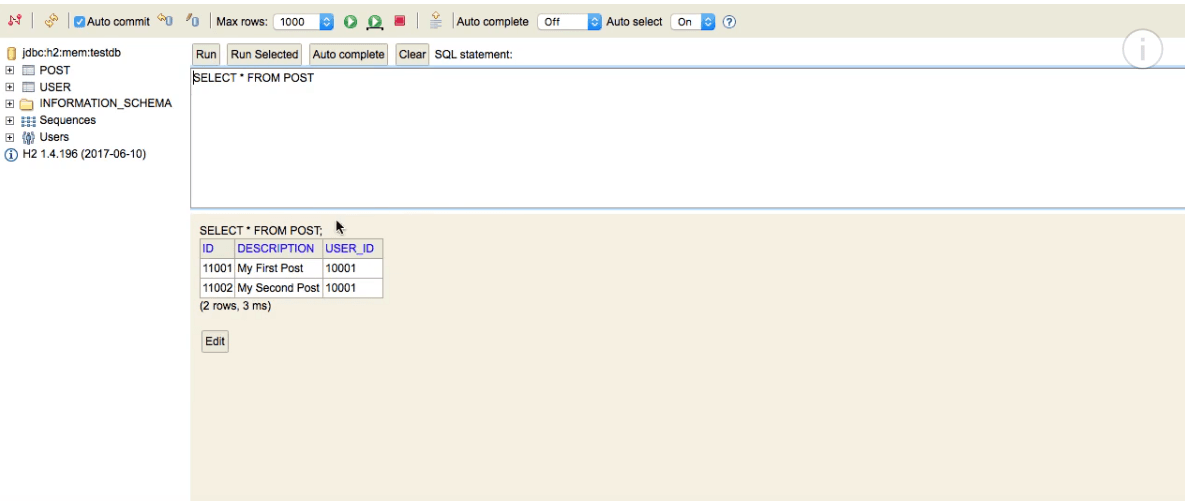Toggle the Auto commit checkbox
The image size is (1185, 501).
pyautogui.click(x=79, y=22)
